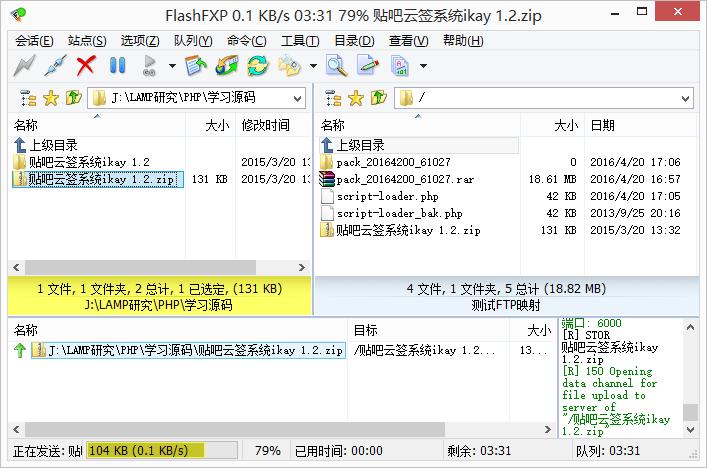
Task: Sort local list by 名称 column
Action: (x=97, y=125)
